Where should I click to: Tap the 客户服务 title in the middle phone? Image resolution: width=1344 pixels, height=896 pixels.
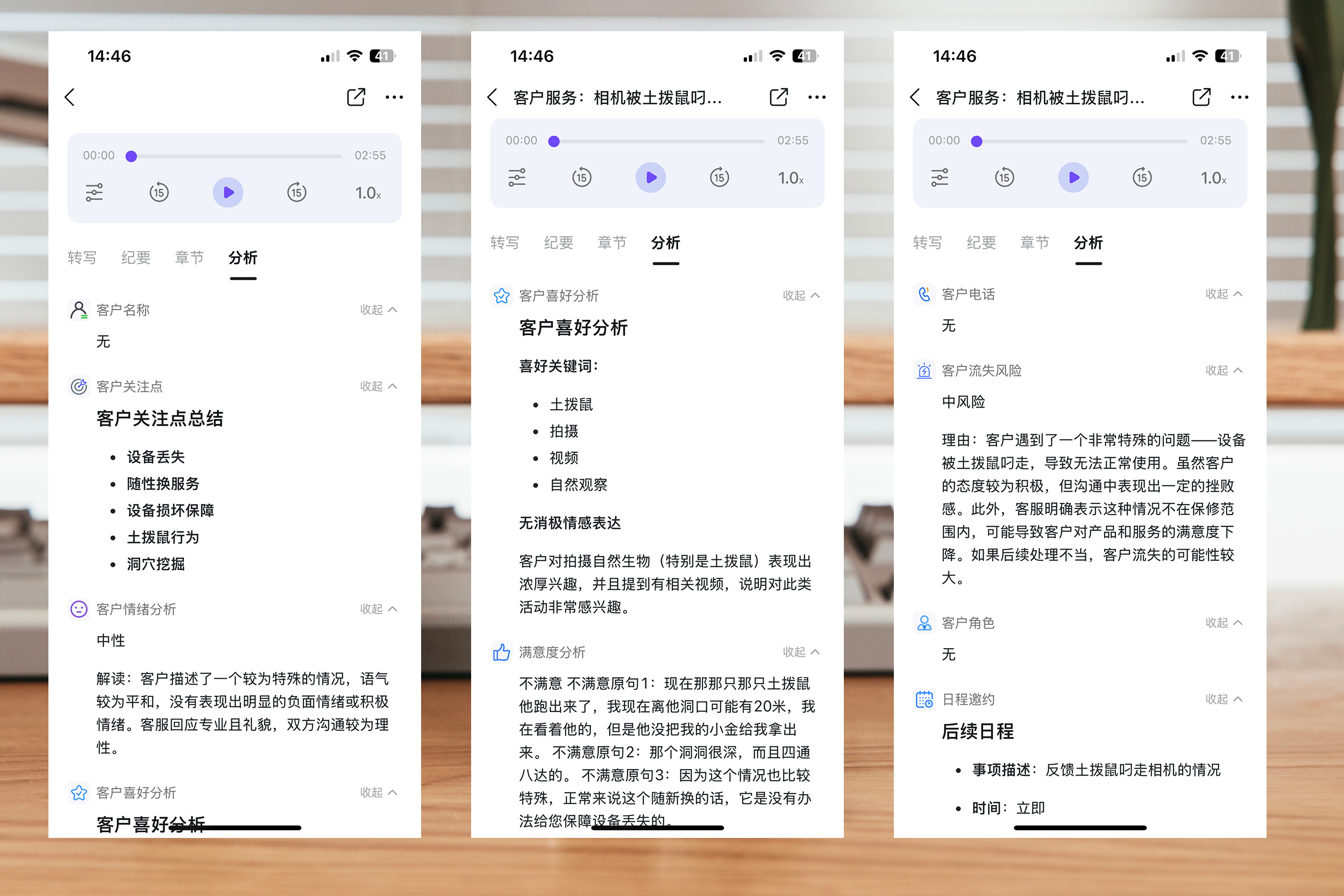pyautogui.click(x=617, y=98)
